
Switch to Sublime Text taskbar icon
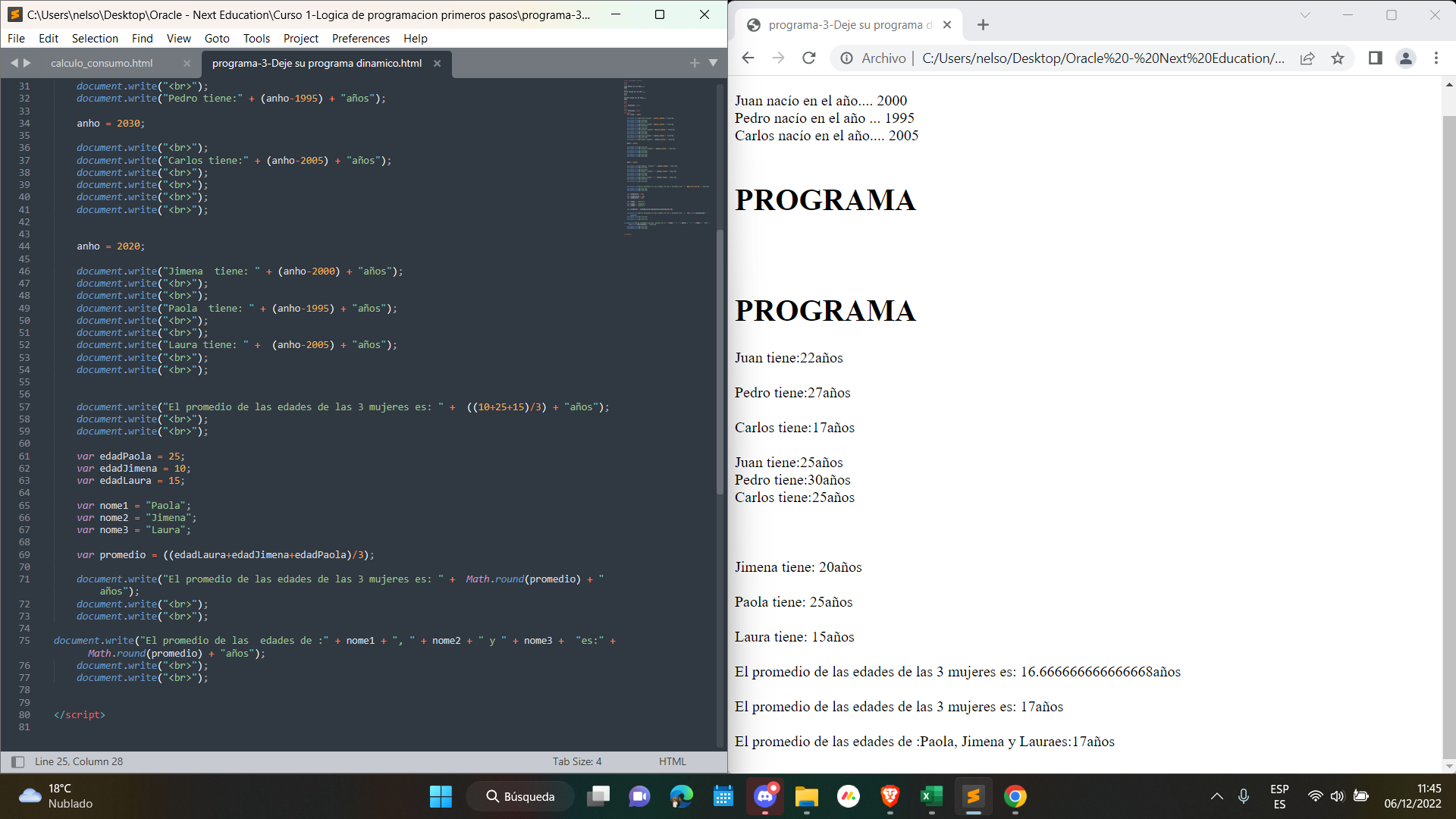974,796
